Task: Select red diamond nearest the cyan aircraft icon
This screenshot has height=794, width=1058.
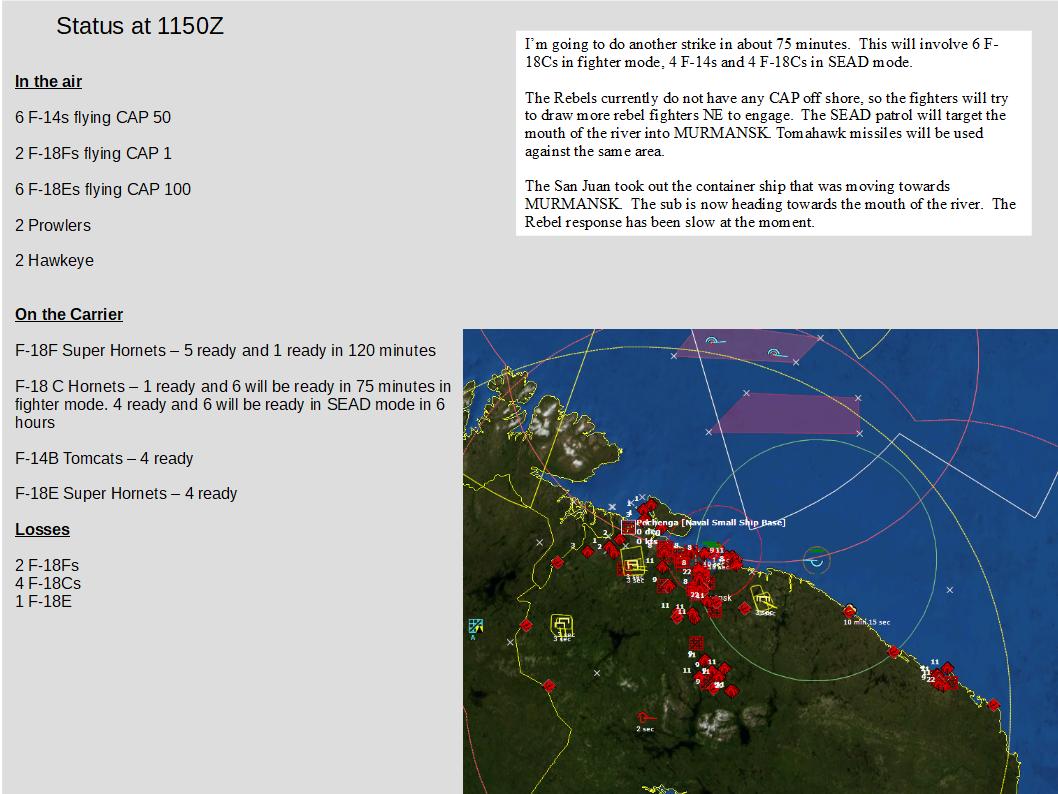Action: pos(526,625)
